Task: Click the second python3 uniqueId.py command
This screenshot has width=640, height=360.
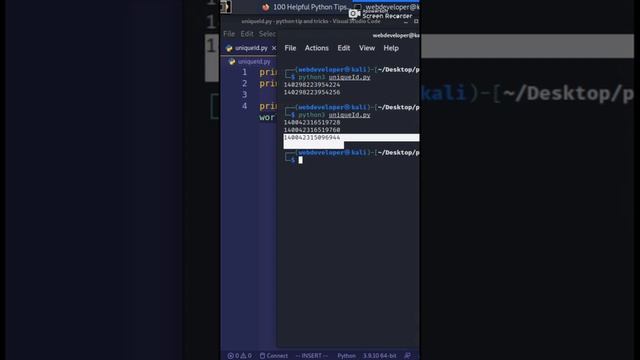Action: [x=334, y=115]
